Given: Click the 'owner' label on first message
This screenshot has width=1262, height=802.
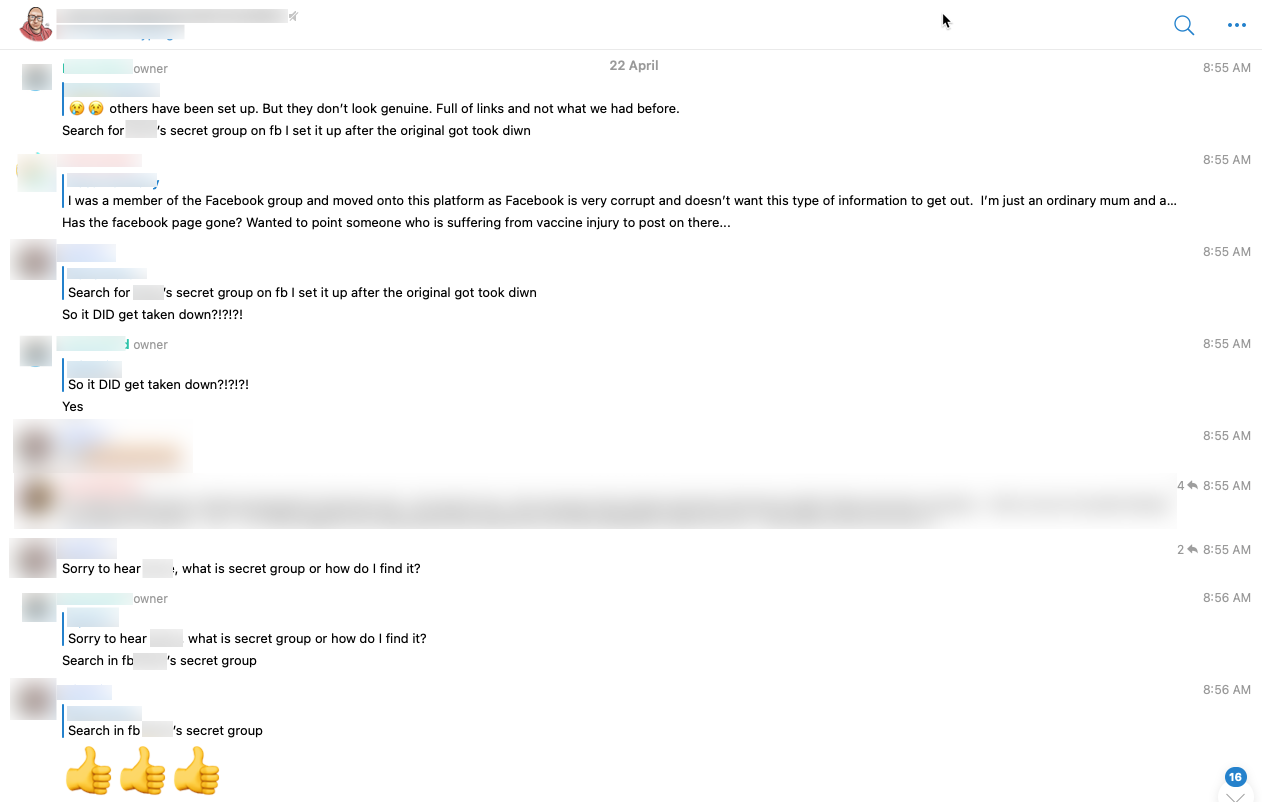Looking at the screenshot, I should coord(151,69).
